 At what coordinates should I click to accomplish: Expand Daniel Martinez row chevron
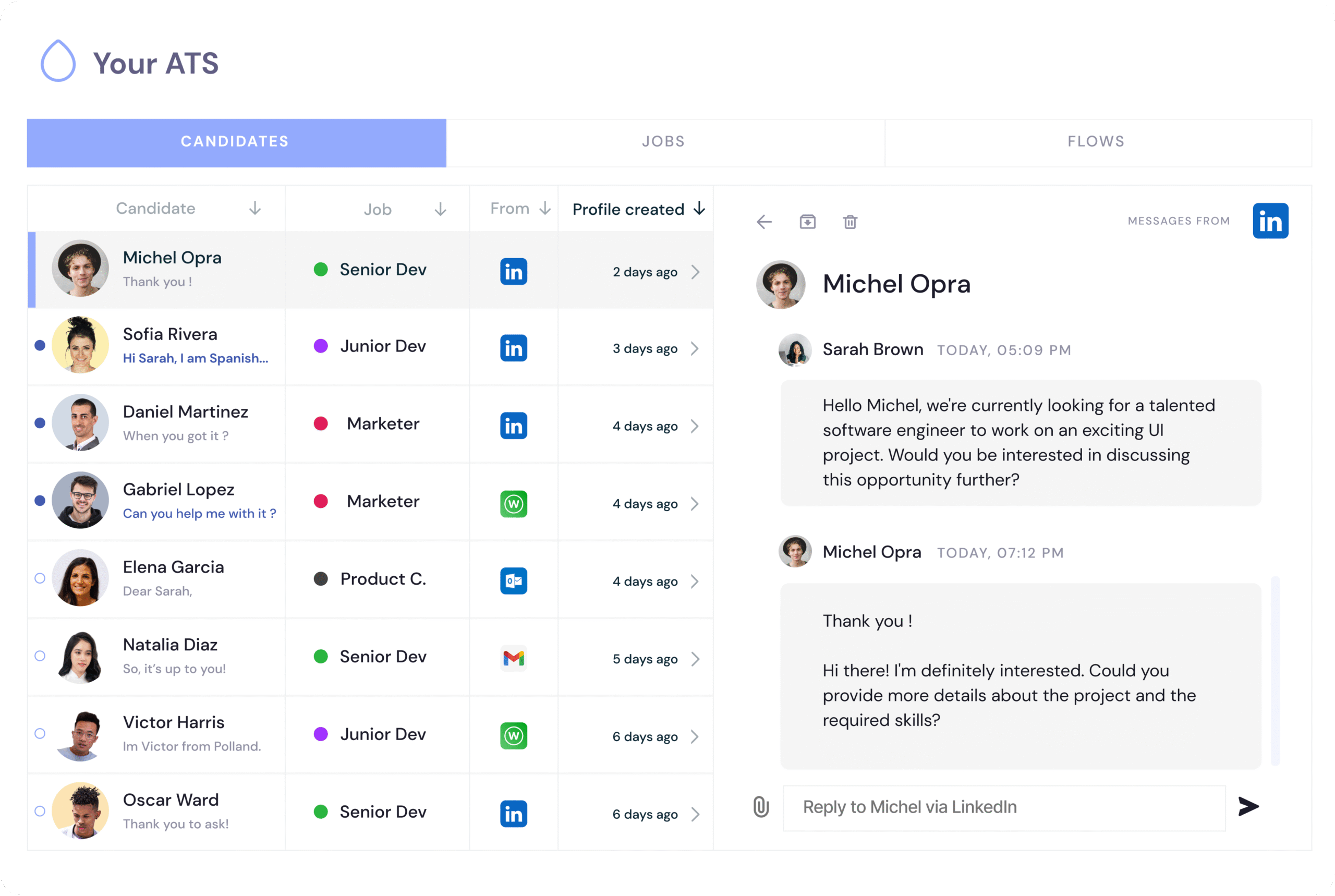point(695,426)
